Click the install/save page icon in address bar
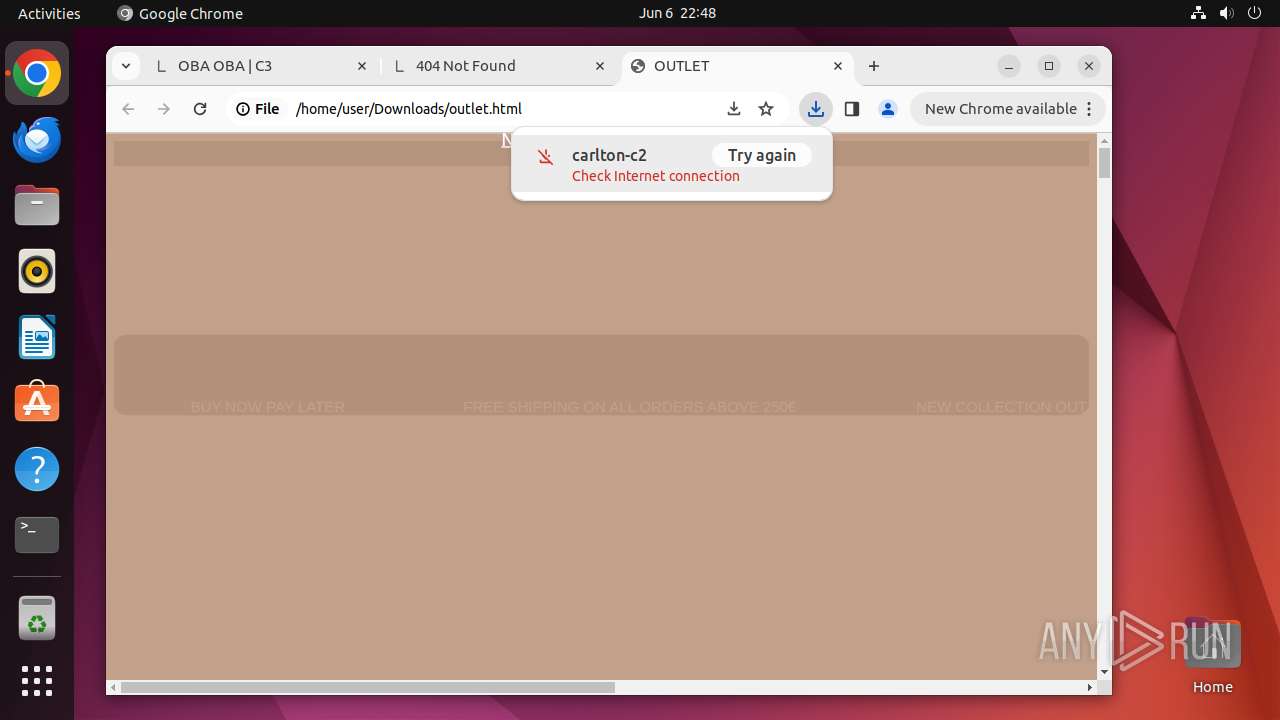The width and height of the screenshot is (1280, 720). (x=734, y=109)
